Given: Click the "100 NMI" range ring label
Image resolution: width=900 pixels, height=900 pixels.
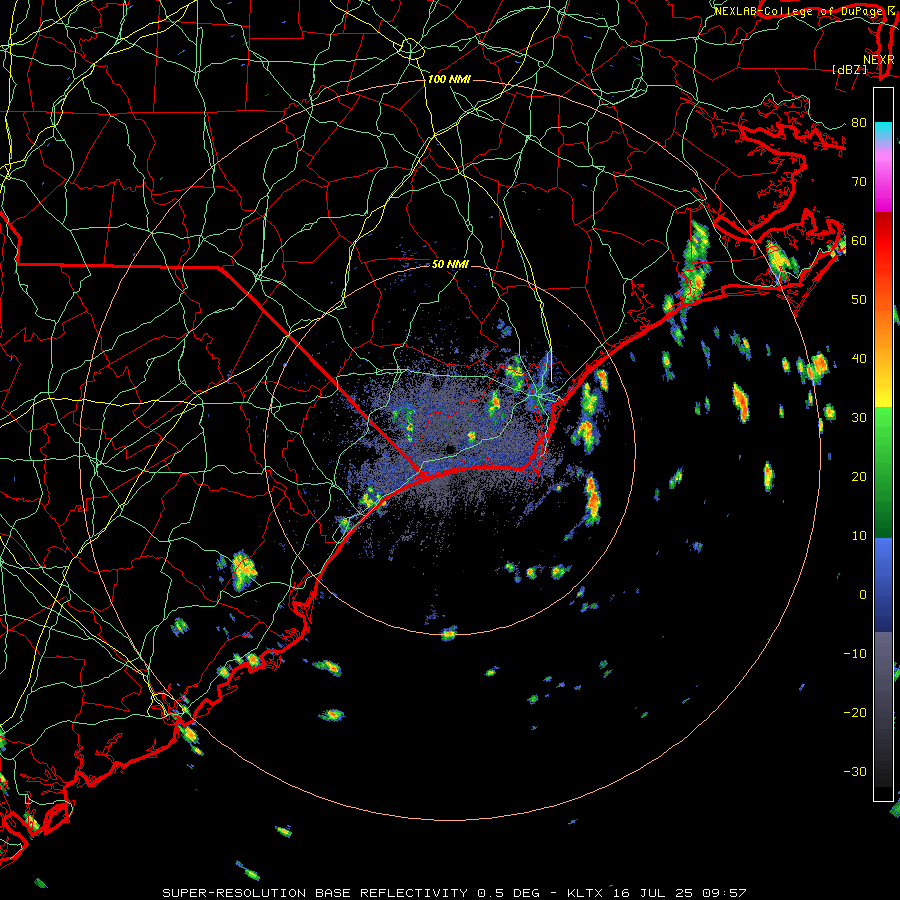Looking at the screenshot, I should [x=449, y=79].
